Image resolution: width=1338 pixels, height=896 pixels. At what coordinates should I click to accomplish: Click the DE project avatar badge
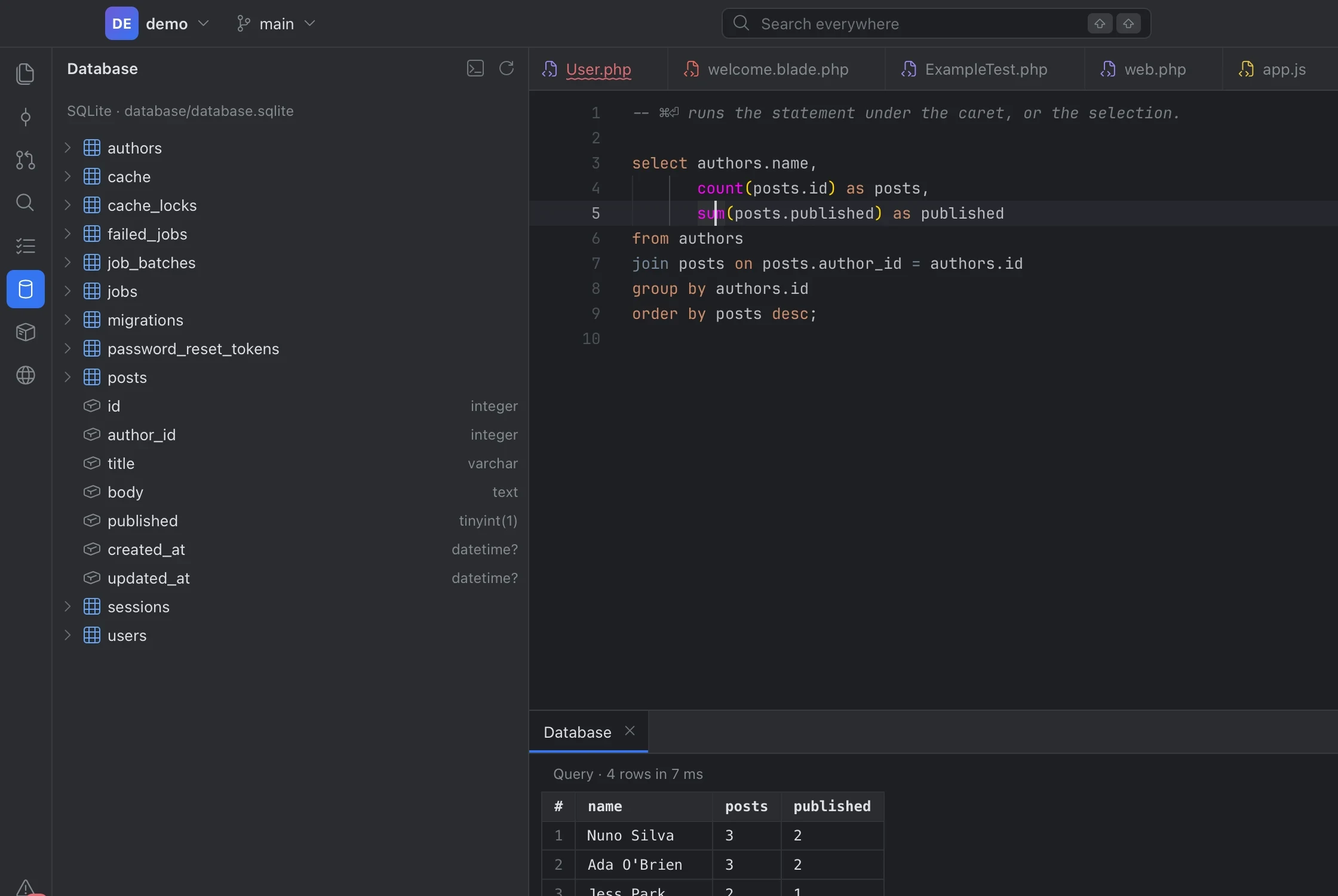tap(122, 23)
